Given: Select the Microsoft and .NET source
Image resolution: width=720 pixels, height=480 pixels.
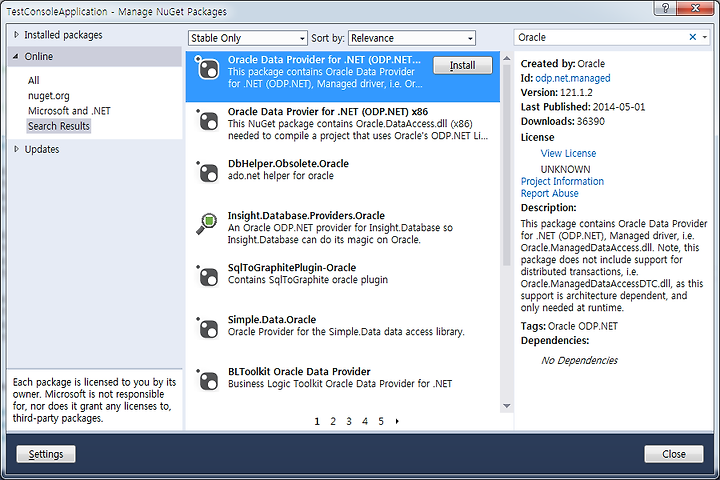Looking at the screenshot, I should [x=69, y=111].
